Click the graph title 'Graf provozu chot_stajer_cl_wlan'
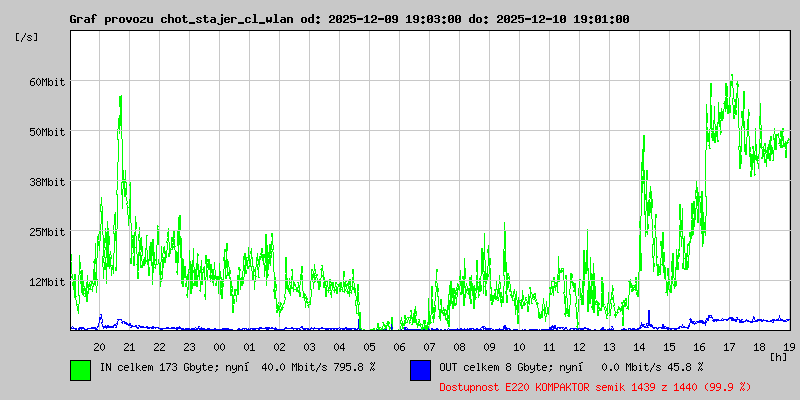This screenshot has width=800, height=400. pyautogui.click(x=181, y=19)
